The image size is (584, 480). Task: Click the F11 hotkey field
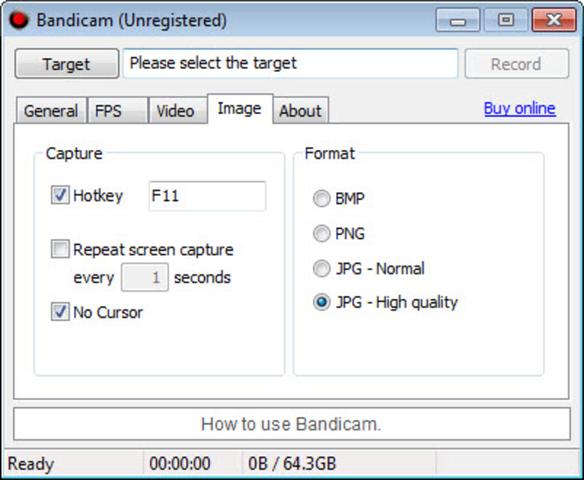(207, 196)
